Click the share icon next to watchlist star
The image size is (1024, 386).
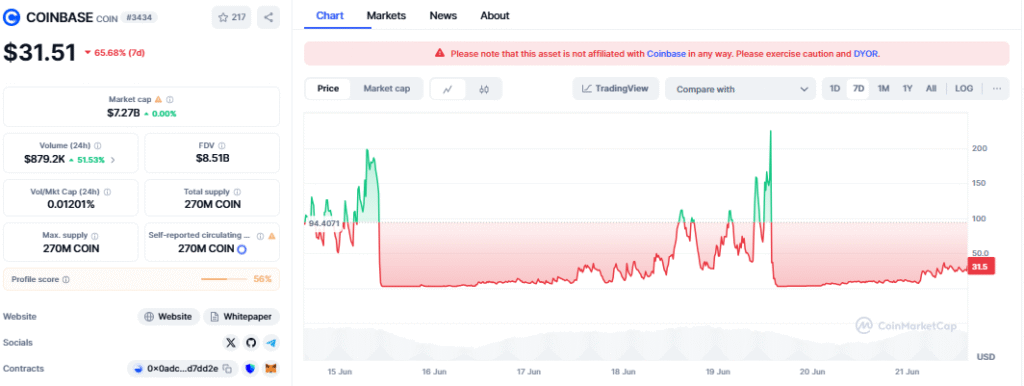point(268,18)
